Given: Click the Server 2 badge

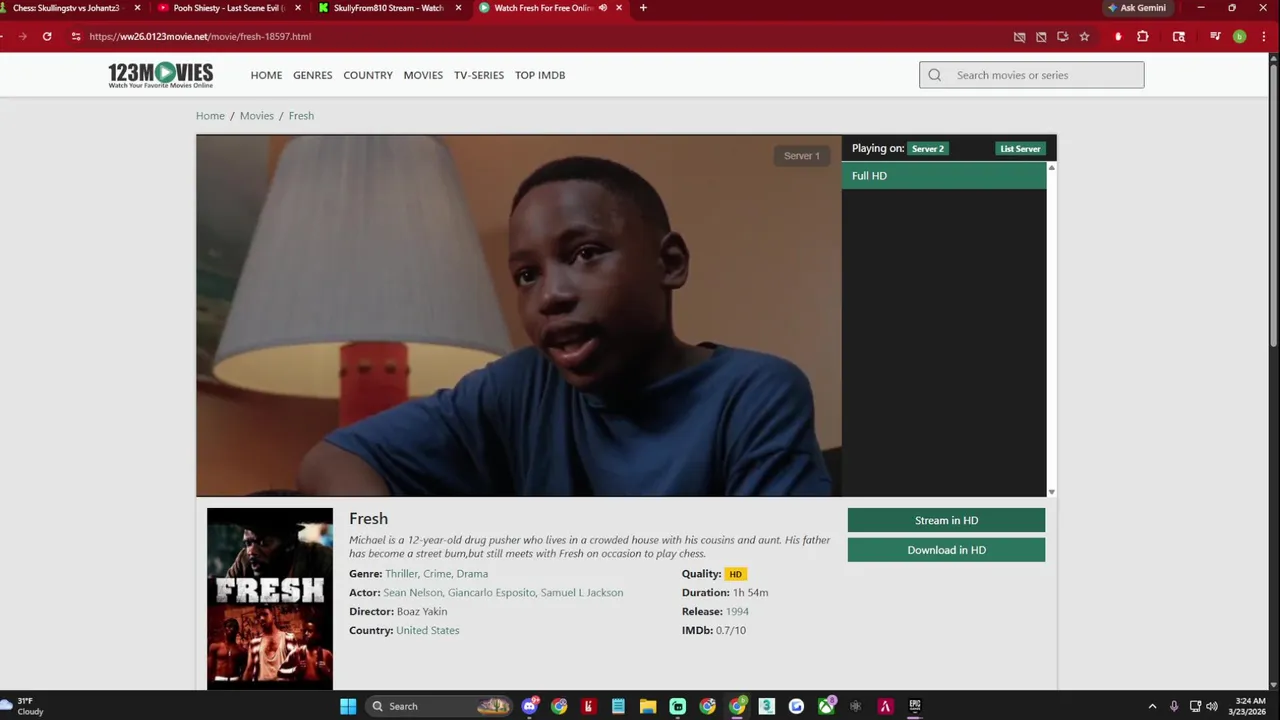Looking at the screenshot, I should pos(928,149).
